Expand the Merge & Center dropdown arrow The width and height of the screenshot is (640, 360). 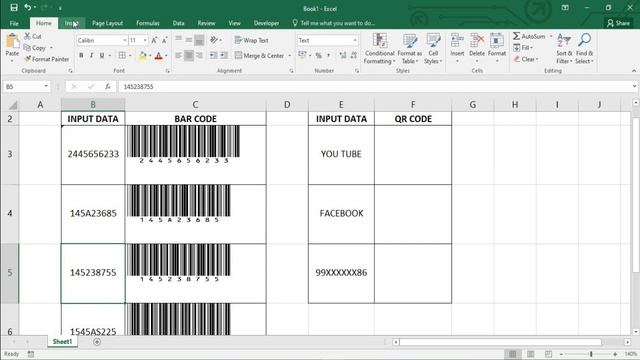coord(289,56)
